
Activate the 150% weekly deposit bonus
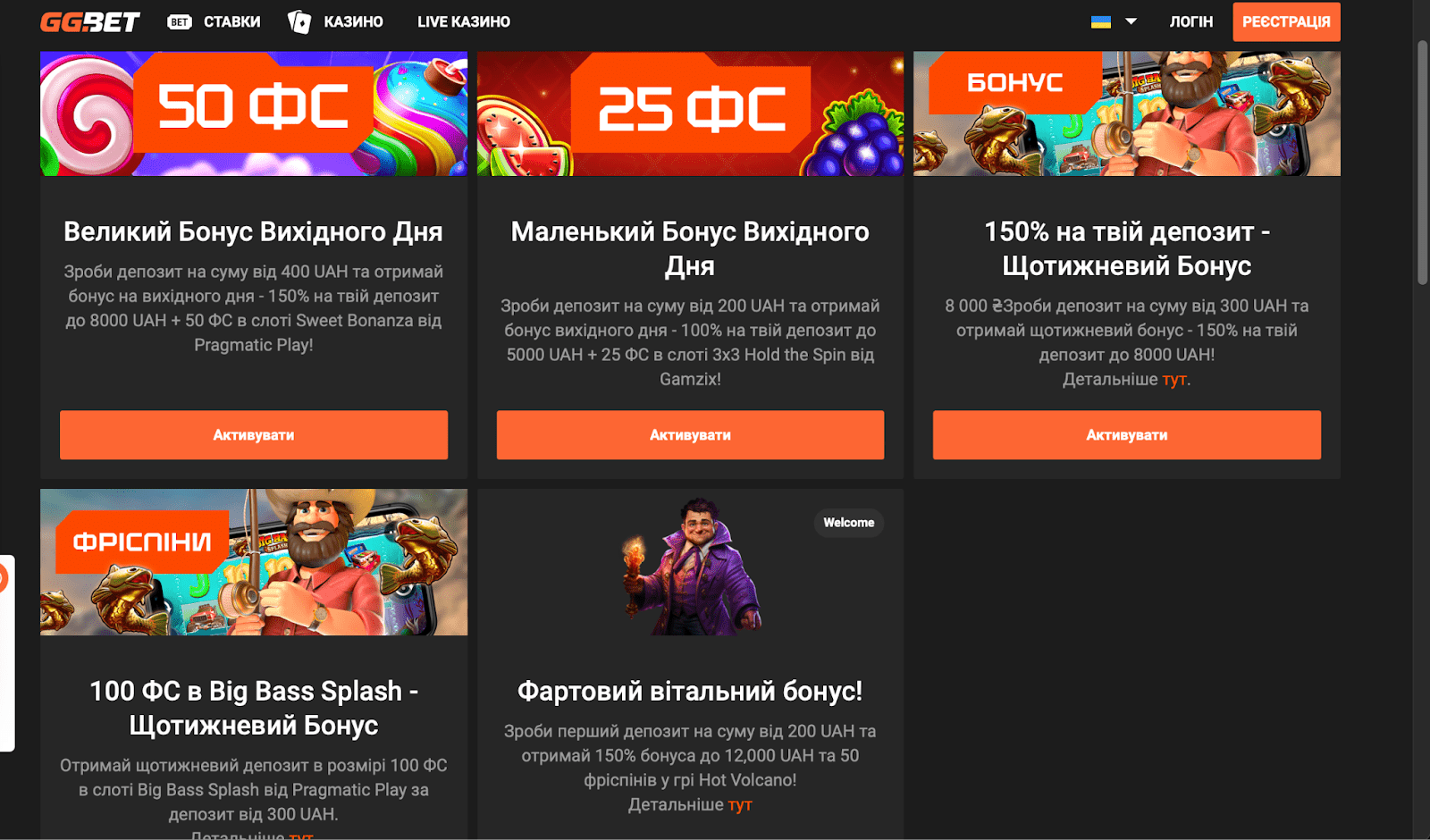[x=1127, y=435]
